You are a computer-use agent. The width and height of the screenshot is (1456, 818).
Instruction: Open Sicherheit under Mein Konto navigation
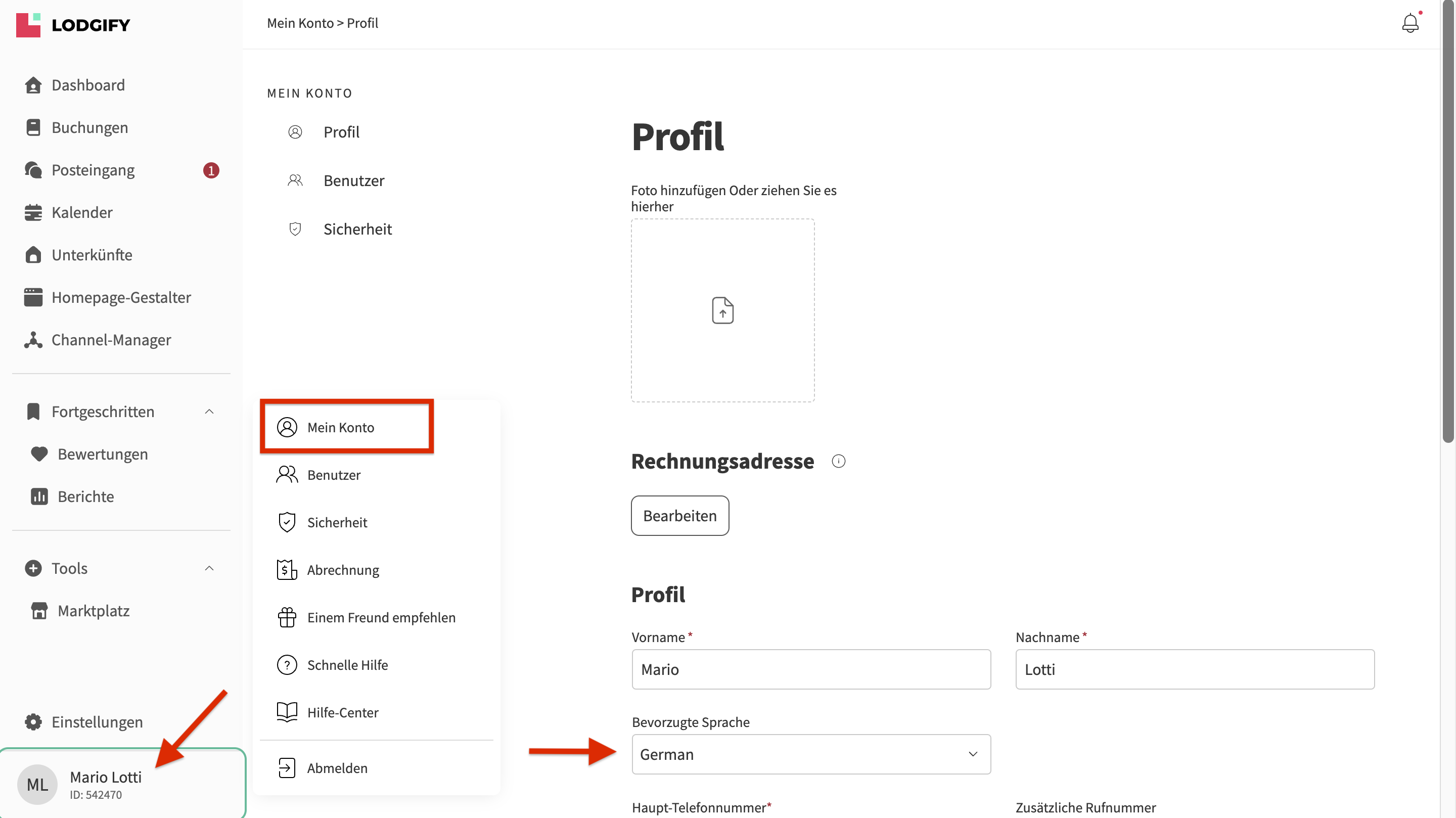(x=357, y=229)
